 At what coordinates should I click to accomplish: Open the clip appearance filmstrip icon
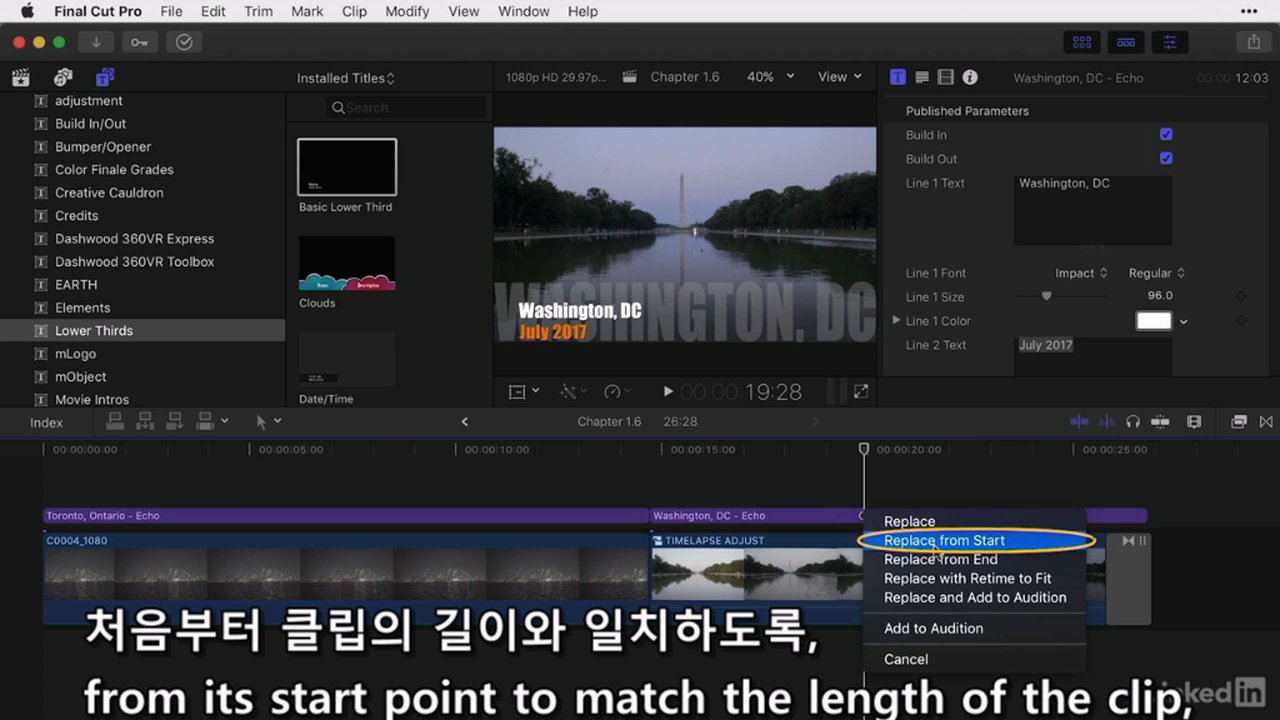(x=1194, y=422)
